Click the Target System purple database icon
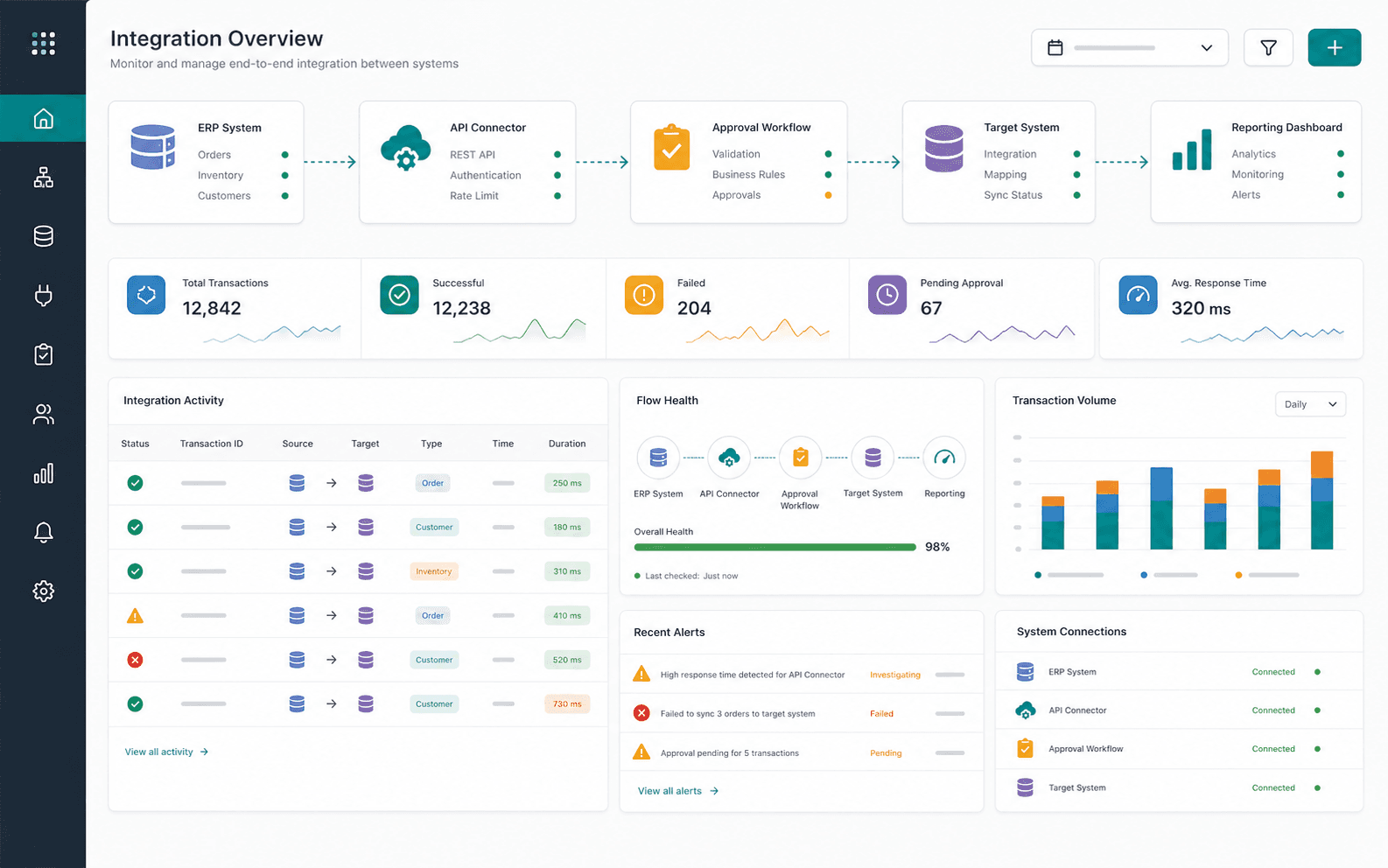Screen dimensions: 1388x868 (x=943, y=148)
